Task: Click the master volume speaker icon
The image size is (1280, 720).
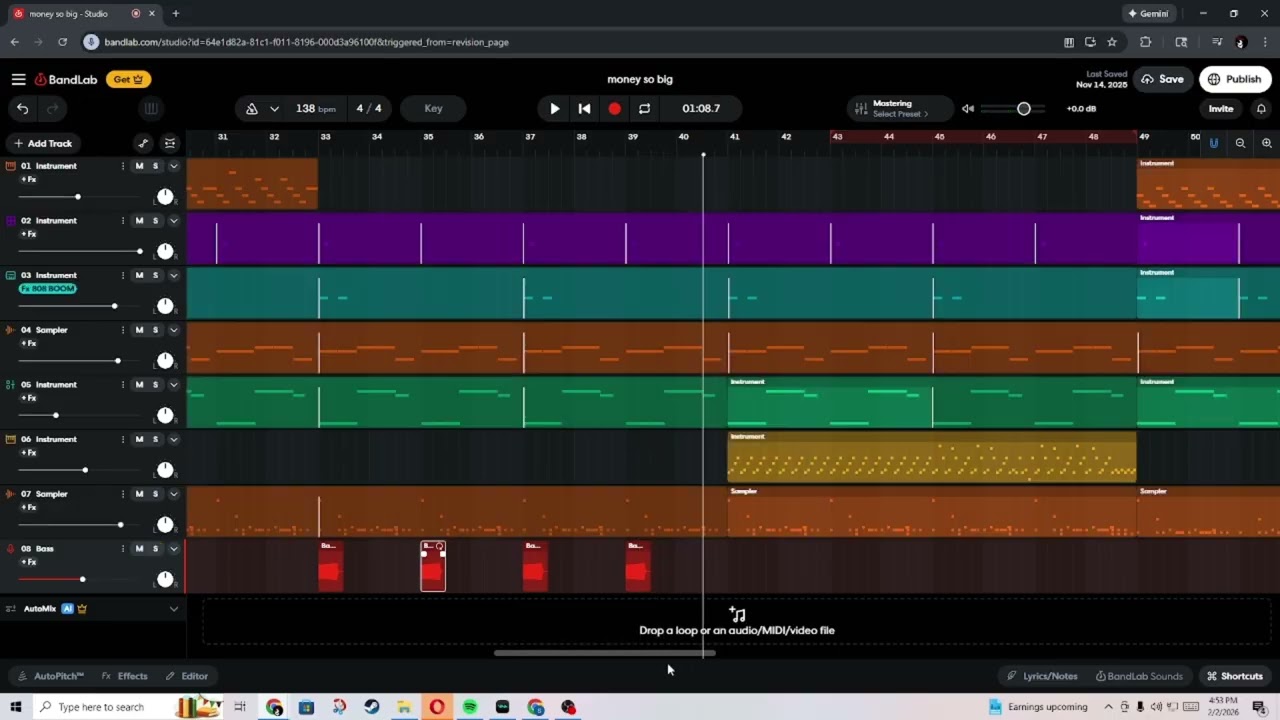Action: [x=968, y=108]
